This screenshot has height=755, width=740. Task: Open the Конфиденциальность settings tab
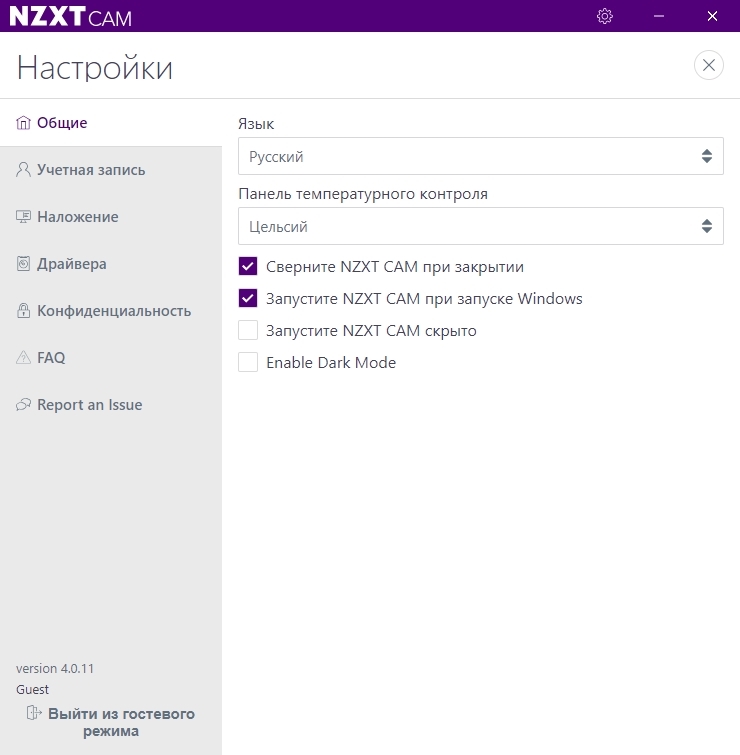coord(114,311)
